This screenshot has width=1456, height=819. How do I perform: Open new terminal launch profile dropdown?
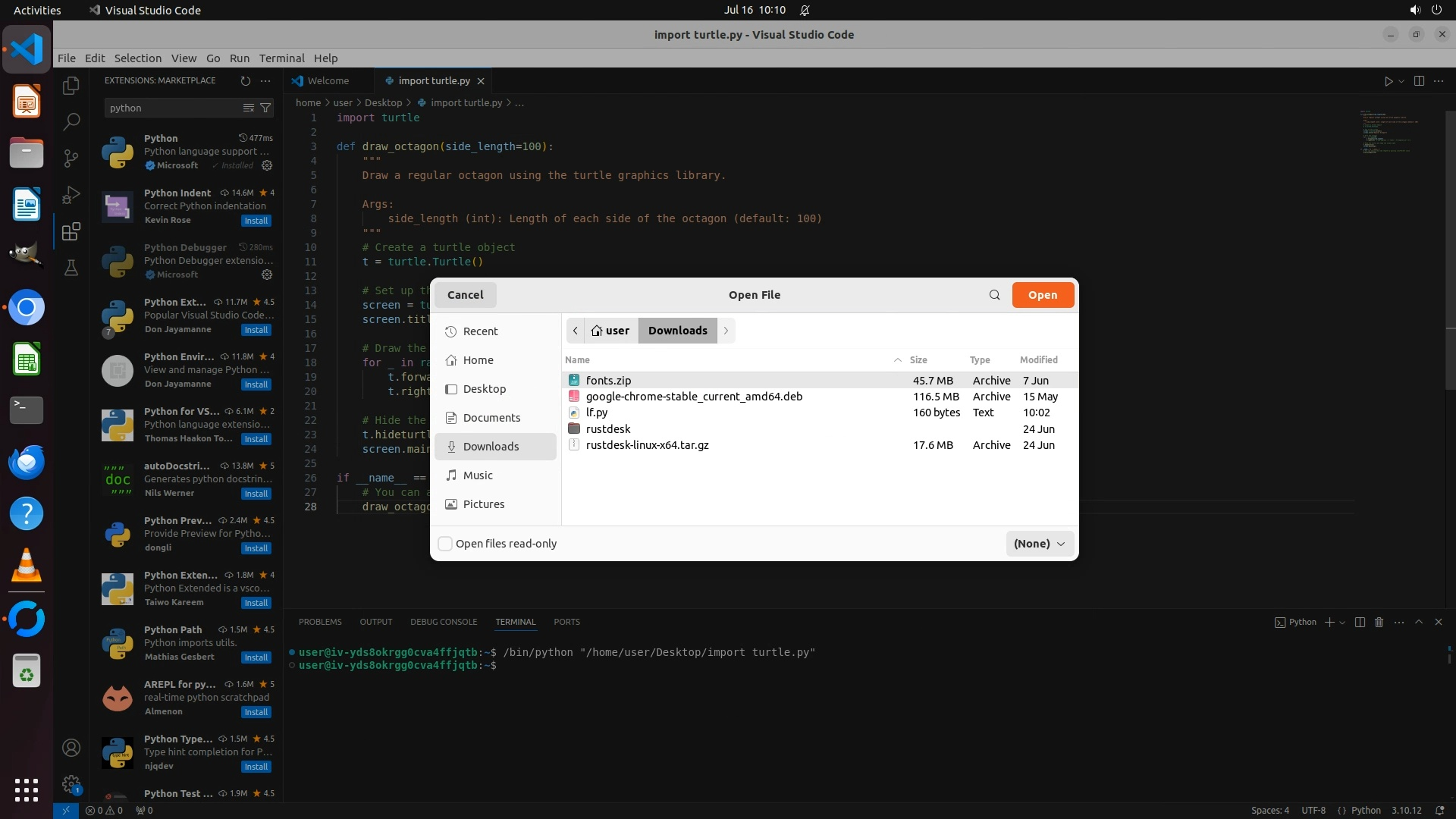[1342, 622]
